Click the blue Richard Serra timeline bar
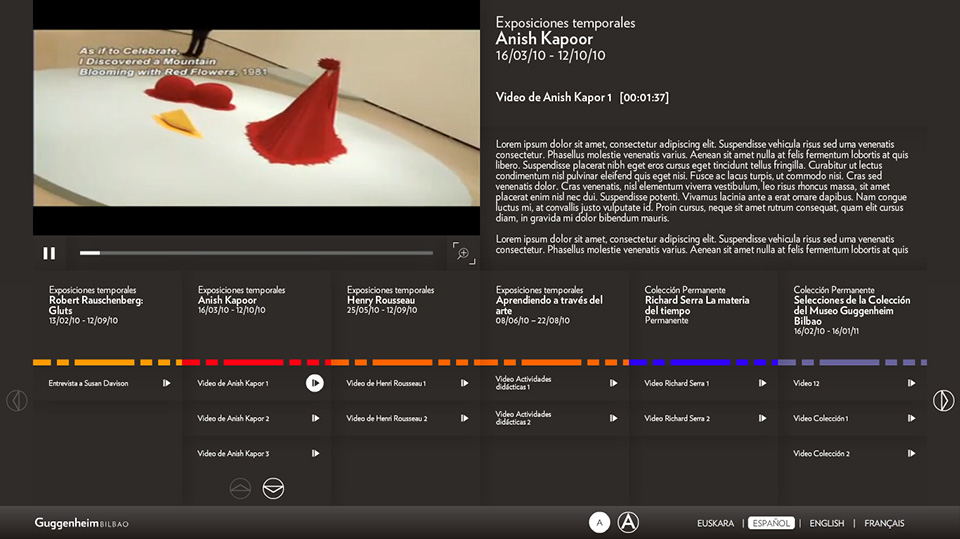960x539 pixels. tap(703, 363)
